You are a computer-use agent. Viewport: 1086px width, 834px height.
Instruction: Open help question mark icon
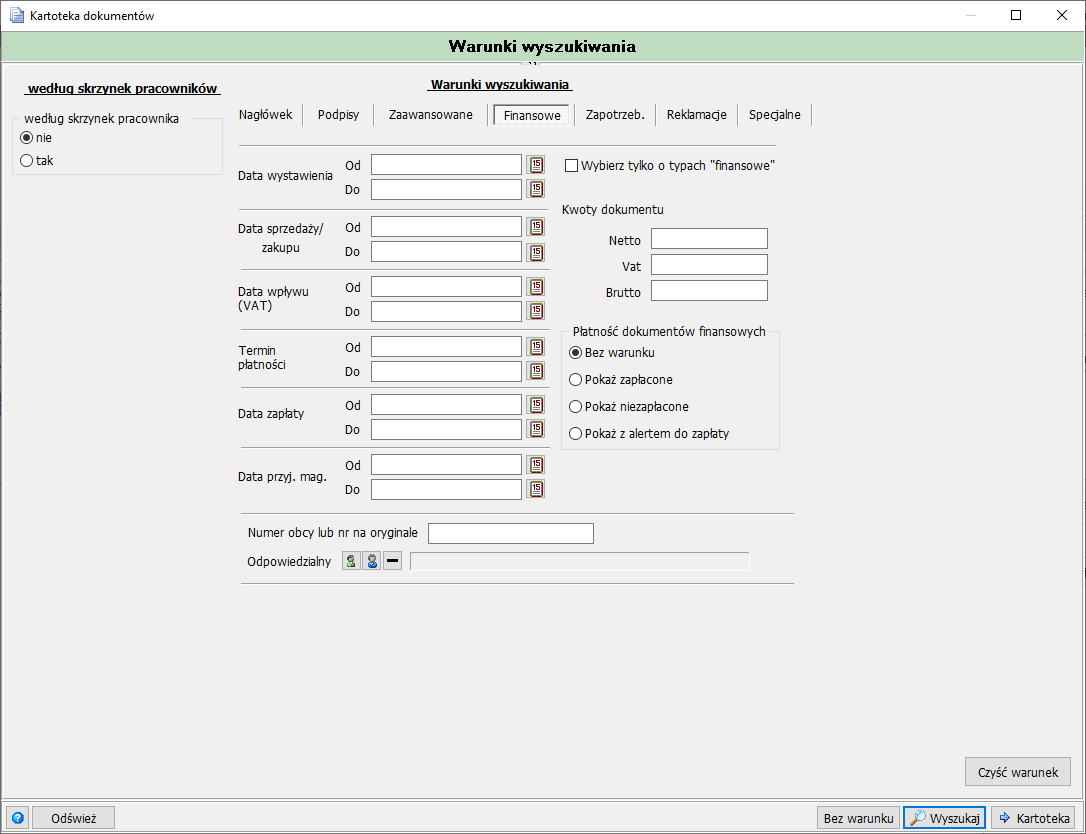click(x=17, y=818)
